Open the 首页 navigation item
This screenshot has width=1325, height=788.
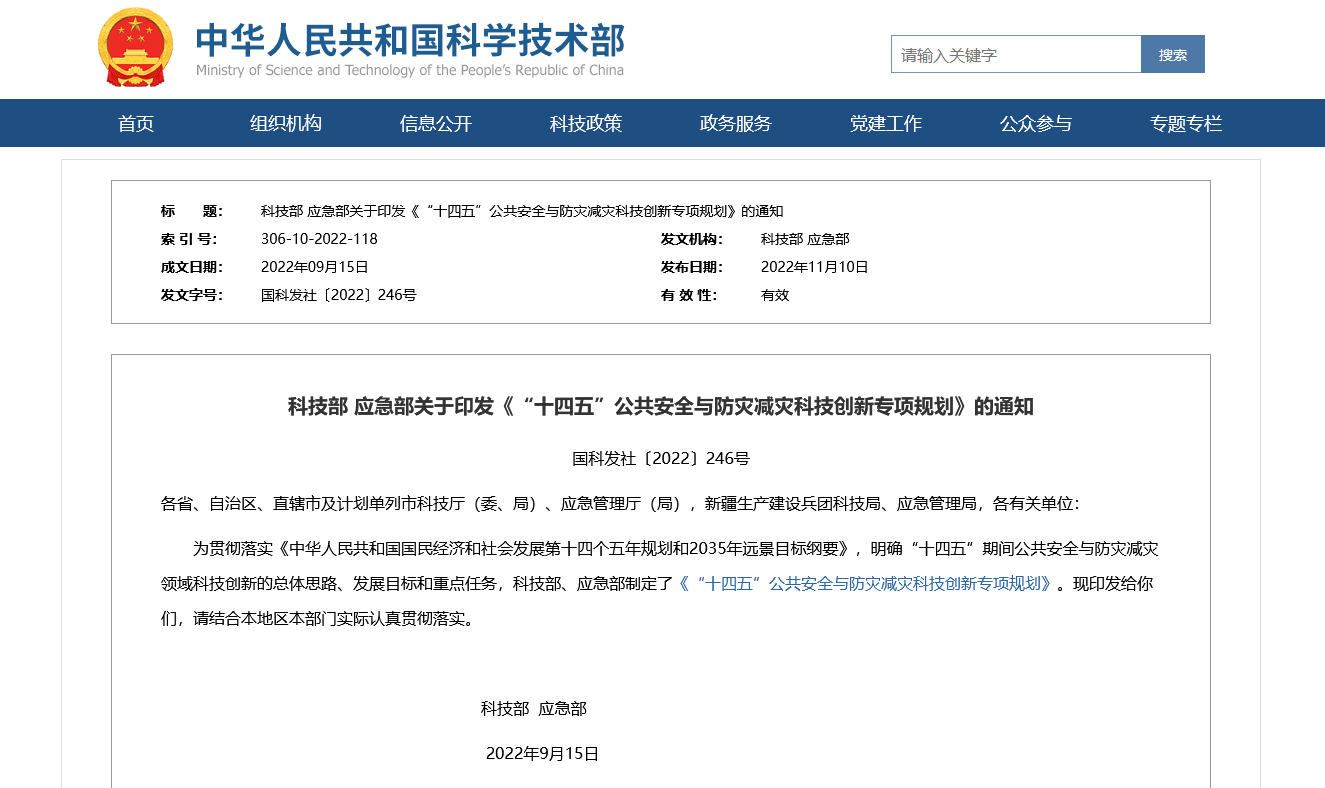136,124
